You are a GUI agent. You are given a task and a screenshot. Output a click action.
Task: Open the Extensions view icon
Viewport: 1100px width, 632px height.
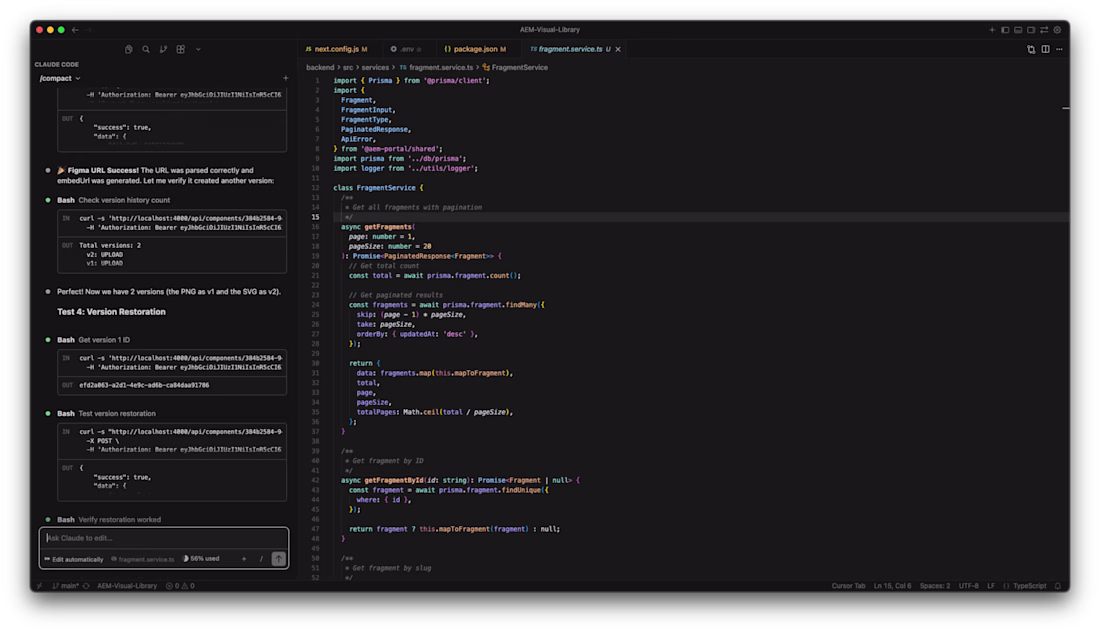click(181, 49)
